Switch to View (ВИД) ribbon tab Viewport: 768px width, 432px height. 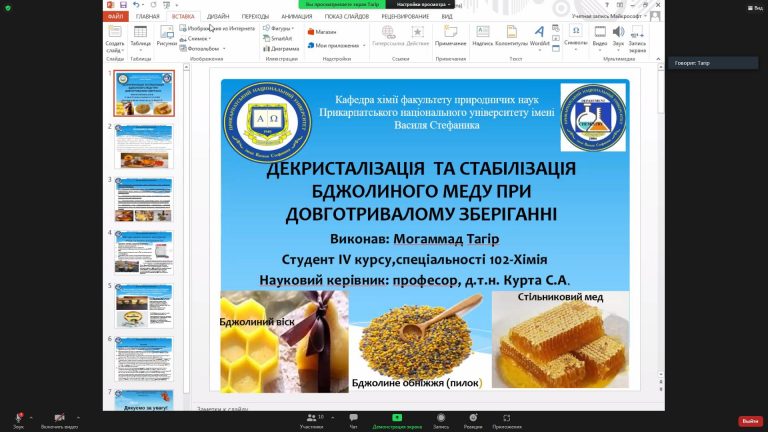(447, 16)
